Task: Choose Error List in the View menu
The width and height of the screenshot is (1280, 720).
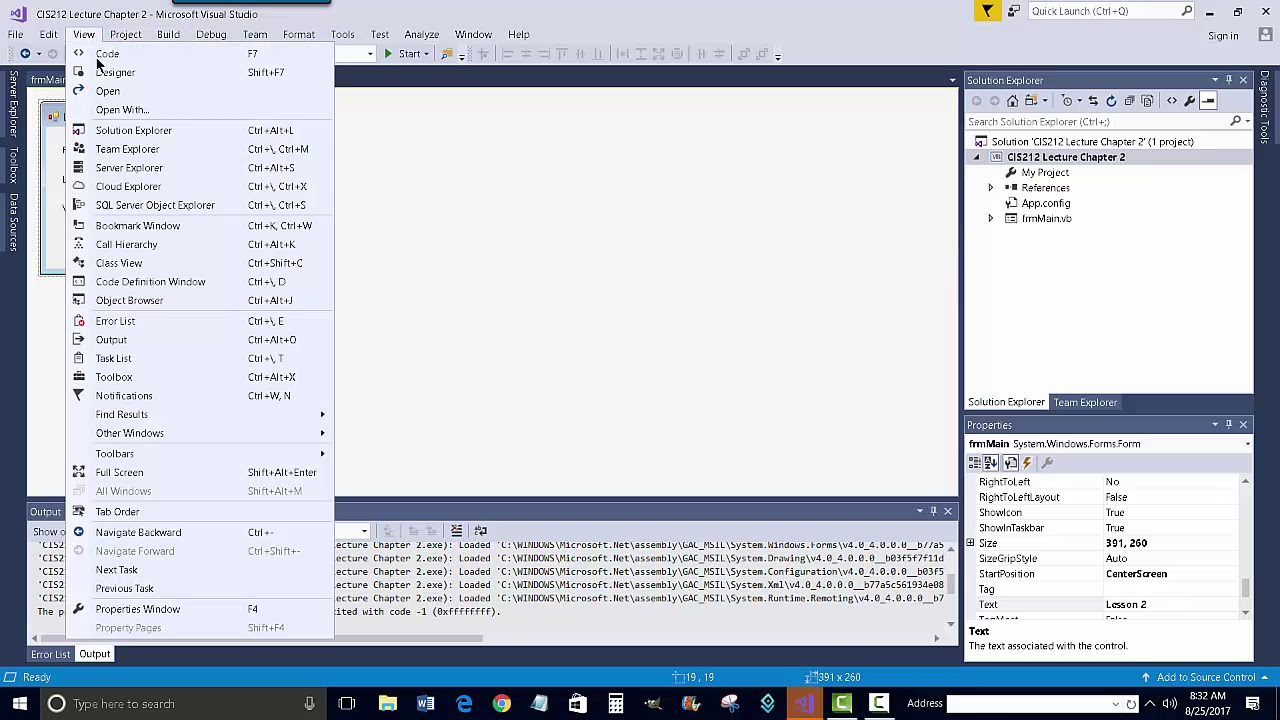Action: coord(200,321)
